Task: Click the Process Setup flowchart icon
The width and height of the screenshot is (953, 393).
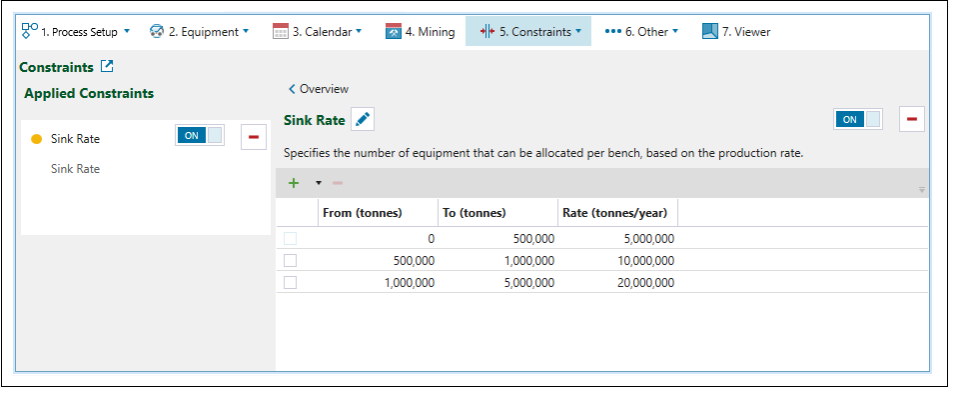Action: point(30,31)
